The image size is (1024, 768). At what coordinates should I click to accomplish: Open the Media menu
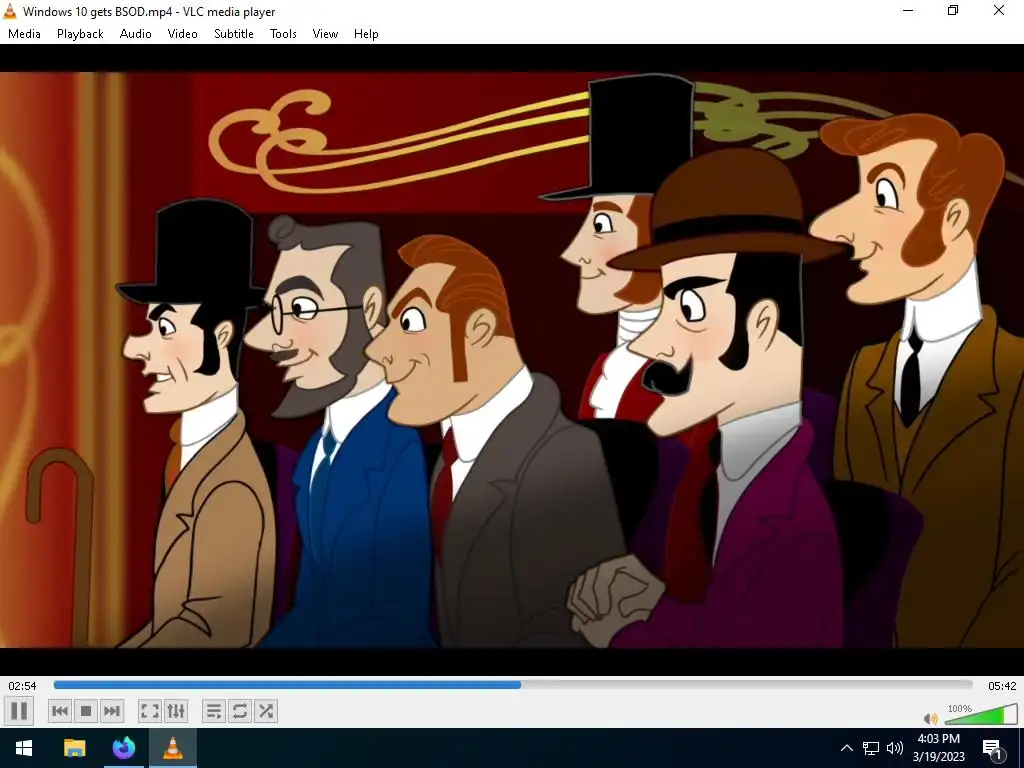(24, 34)
